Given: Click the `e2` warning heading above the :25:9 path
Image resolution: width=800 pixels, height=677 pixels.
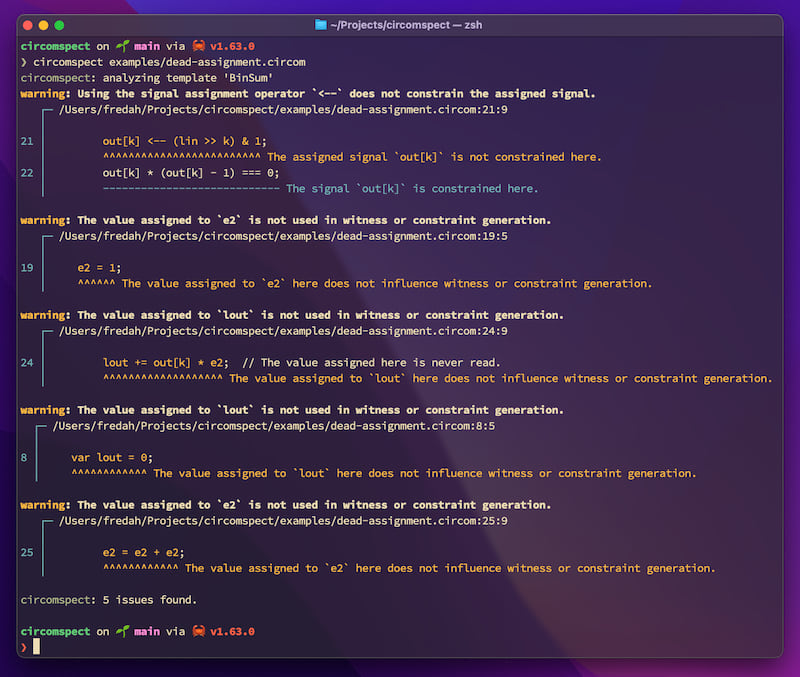Looking at the screenshot, I should [x=286, y=505].
